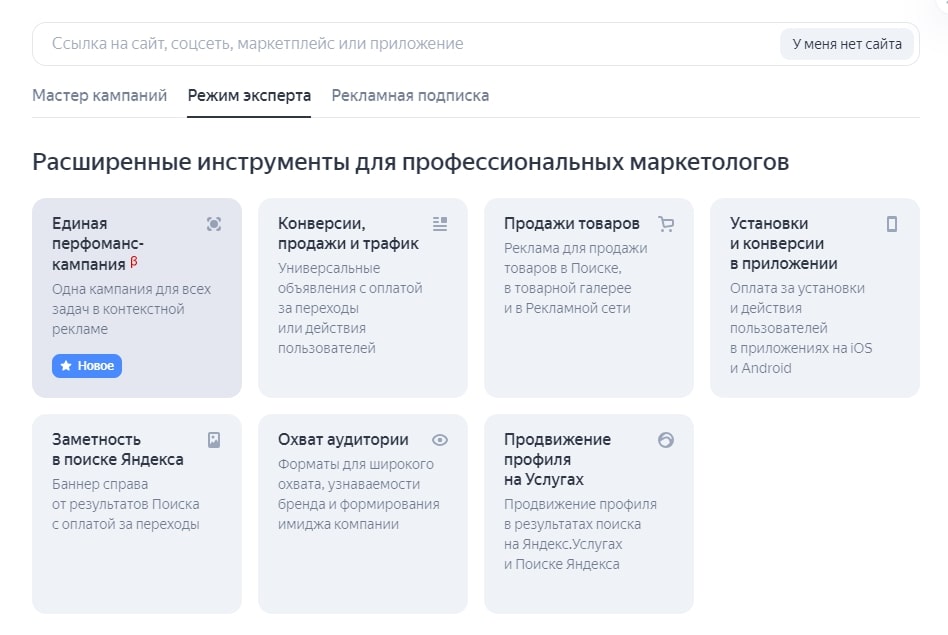Click the eye icon on Охват аудитории
This screenshot has height=635, width=948.
tap(440, 440)
